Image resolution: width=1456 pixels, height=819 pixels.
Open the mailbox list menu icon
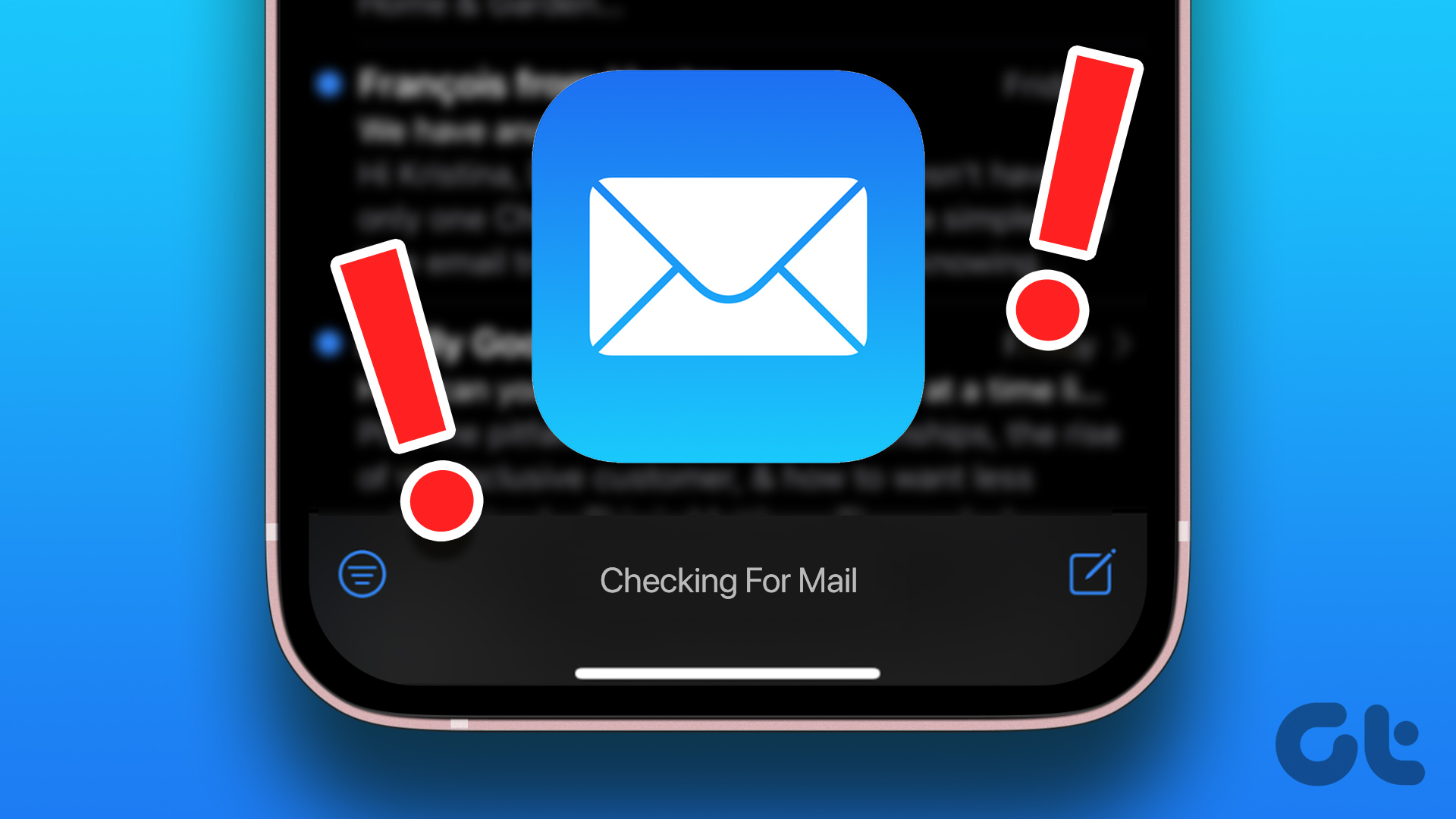(x=361, y=573)
